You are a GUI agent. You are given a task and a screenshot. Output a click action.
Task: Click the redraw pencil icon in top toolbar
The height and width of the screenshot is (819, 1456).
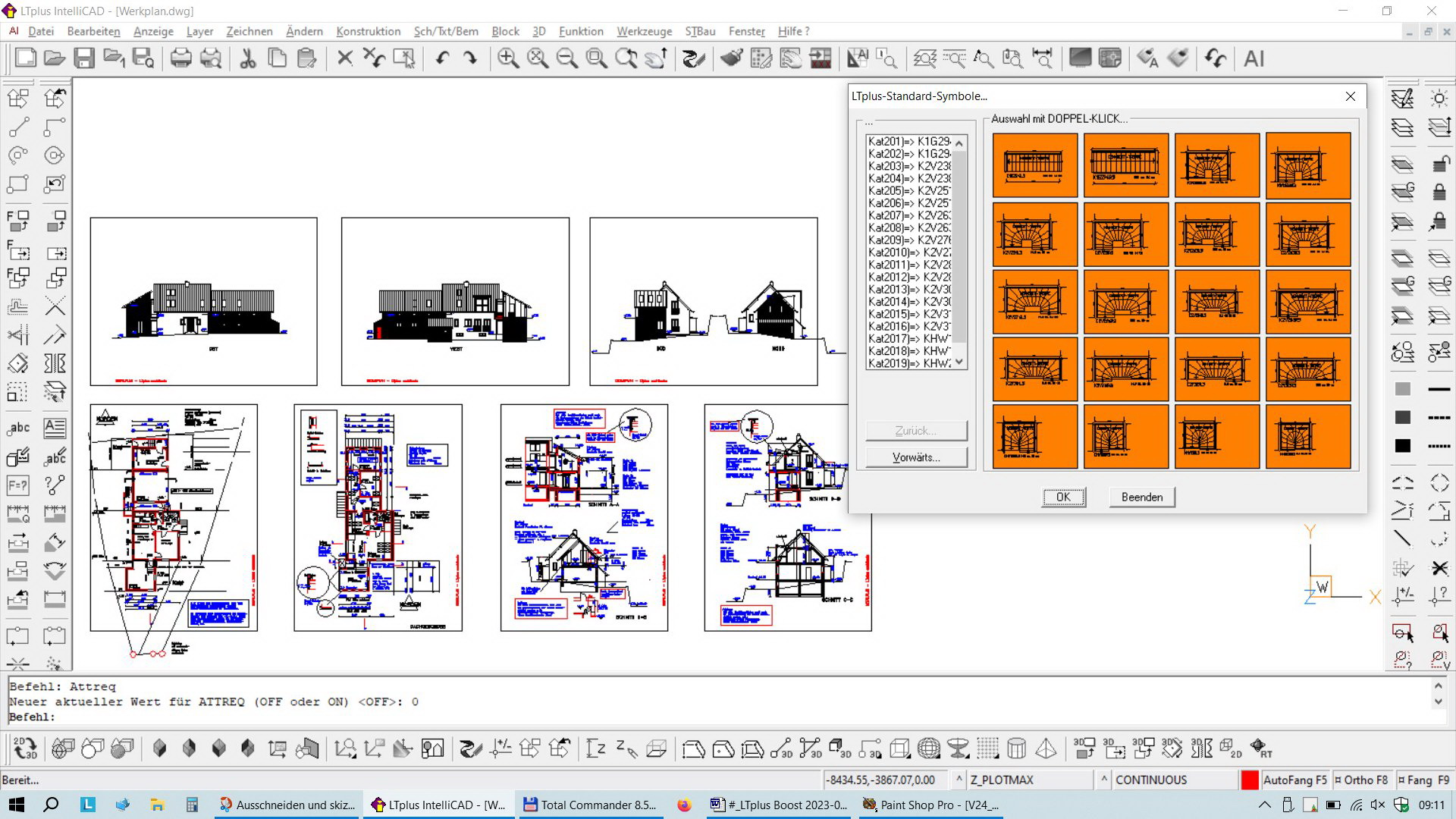point(694,58)
